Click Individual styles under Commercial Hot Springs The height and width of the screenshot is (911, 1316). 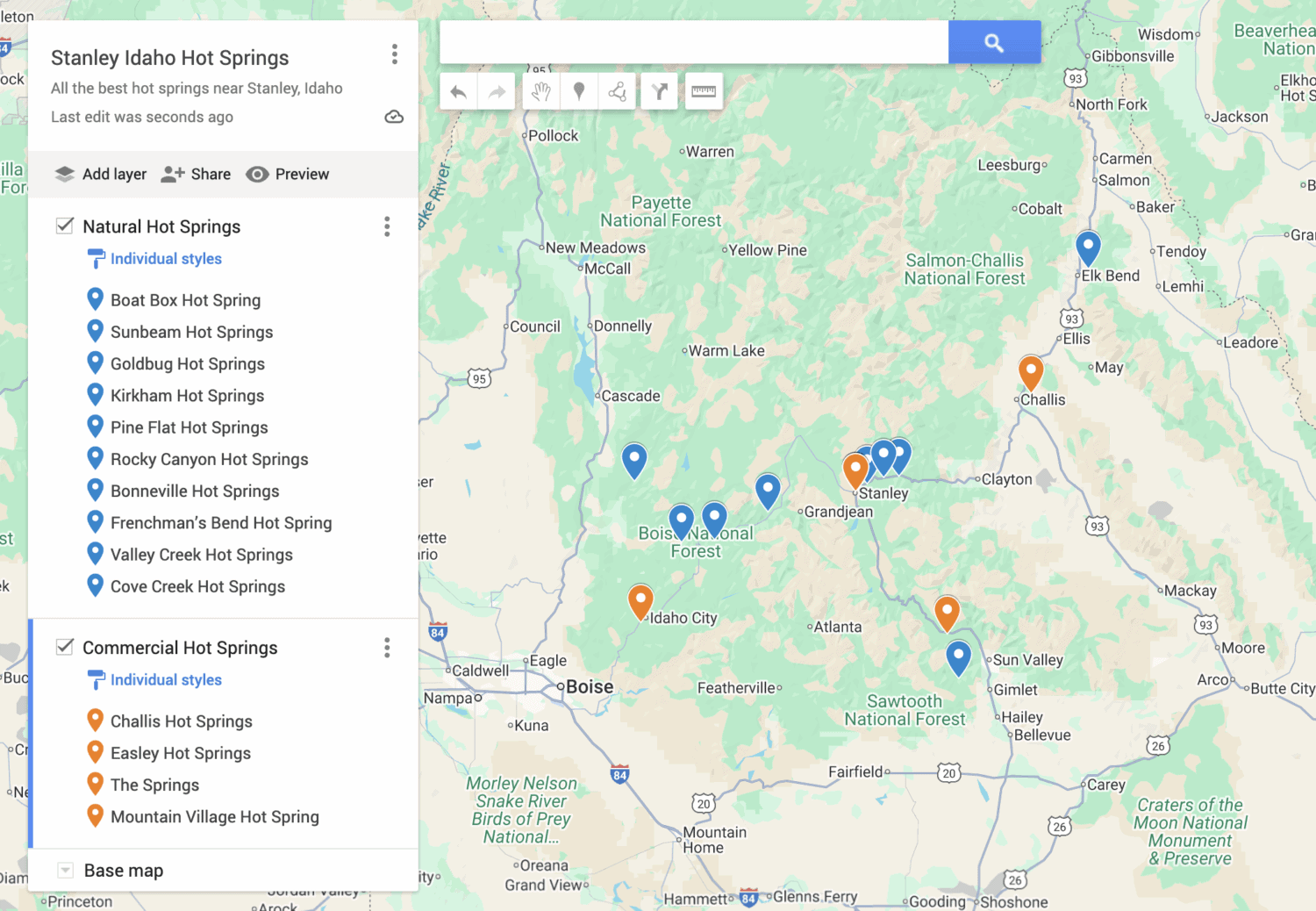point(165,679)
